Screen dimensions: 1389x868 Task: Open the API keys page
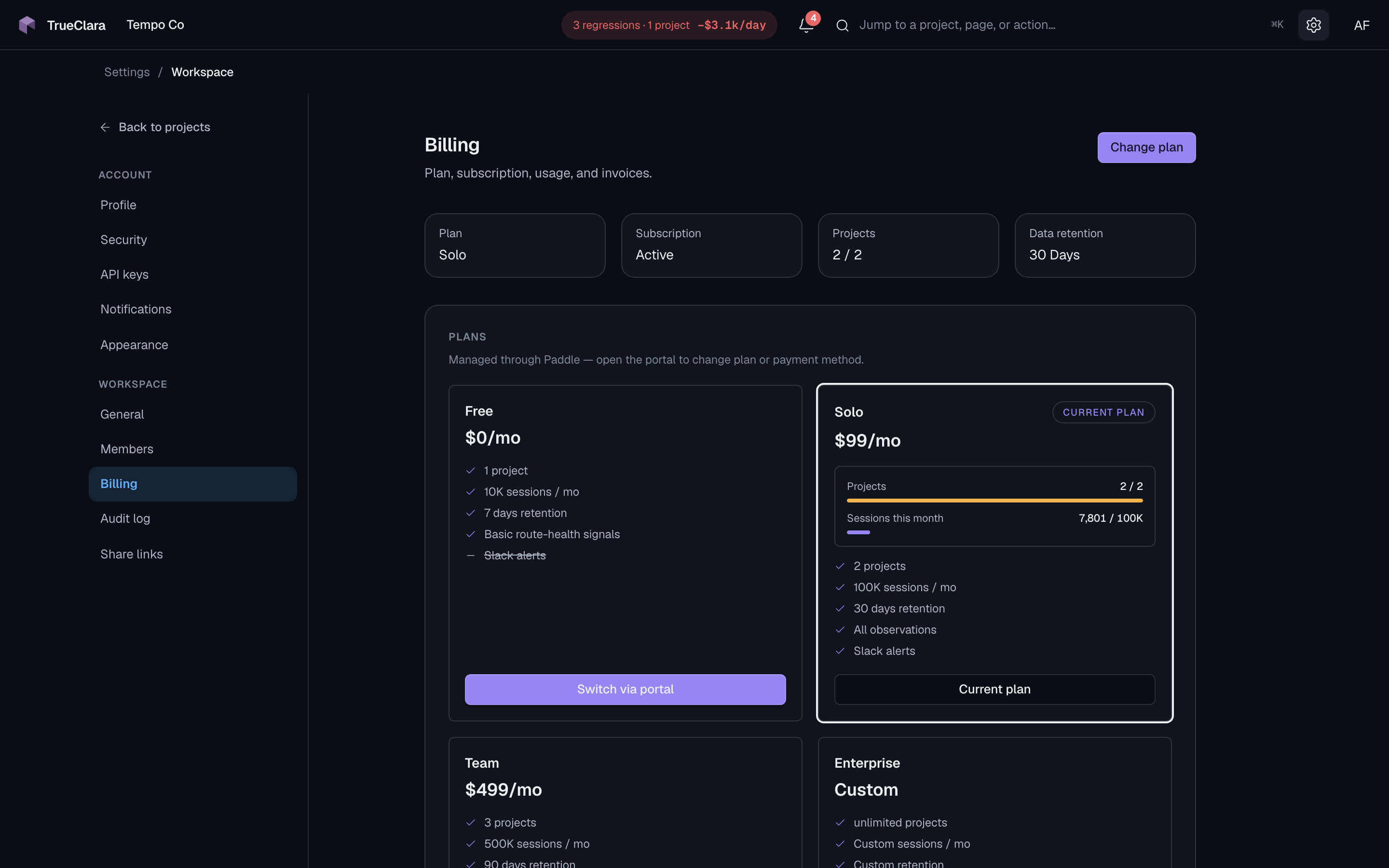tap(192, 274)
